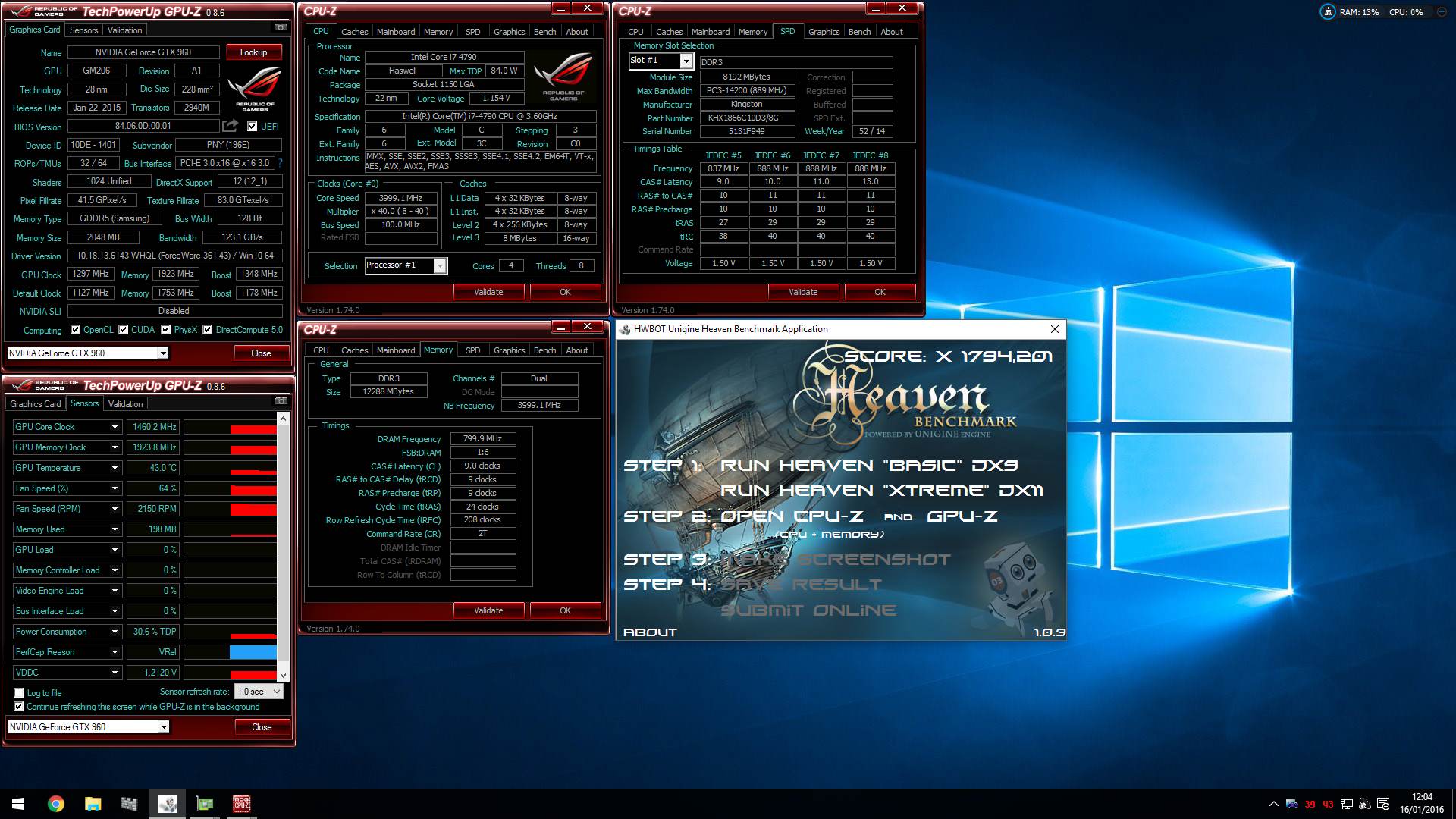Click the Lookup button in GPU-Z

pos(254,52)
